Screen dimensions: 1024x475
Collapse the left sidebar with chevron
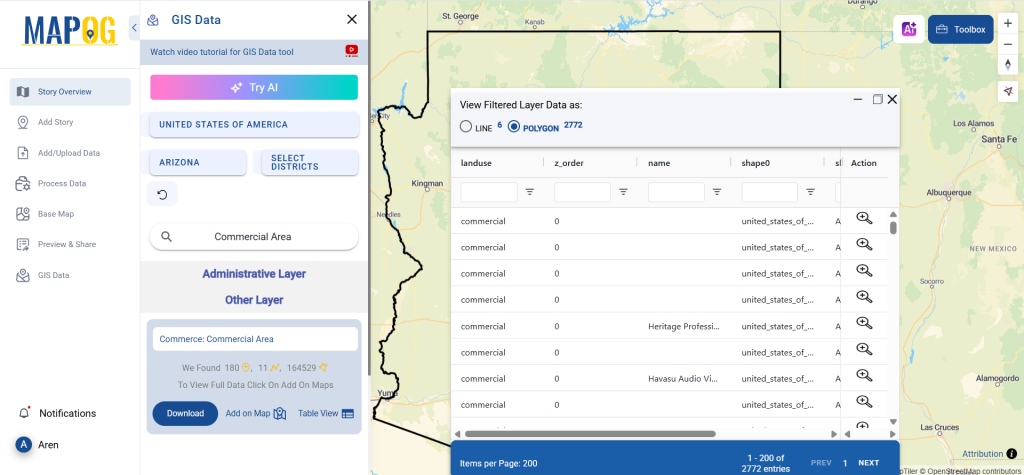[134, 27]
